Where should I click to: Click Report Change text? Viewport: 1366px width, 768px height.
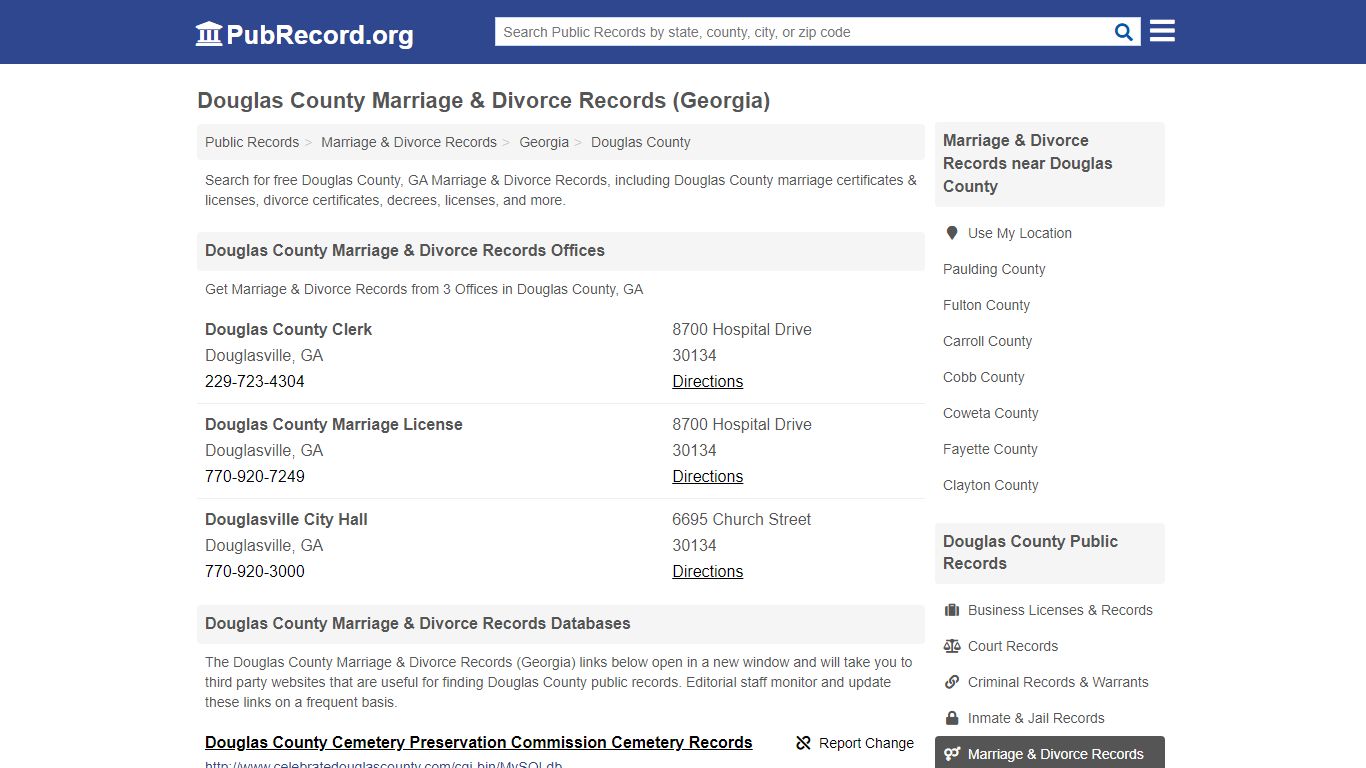[866, 743]
